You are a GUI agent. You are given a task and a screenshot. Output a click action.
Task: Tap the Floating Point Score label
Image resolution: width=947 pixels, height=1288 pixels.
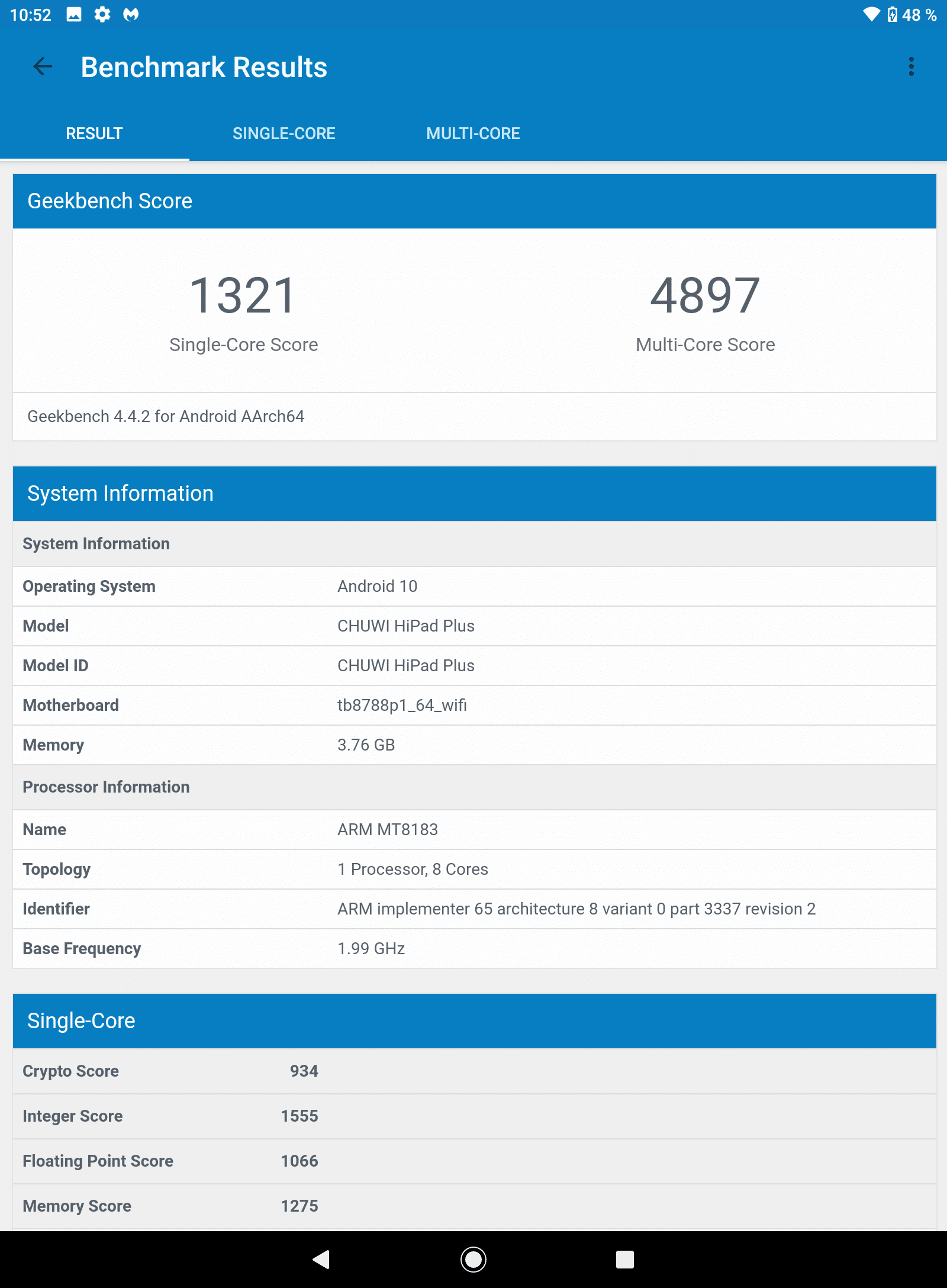98,1161
